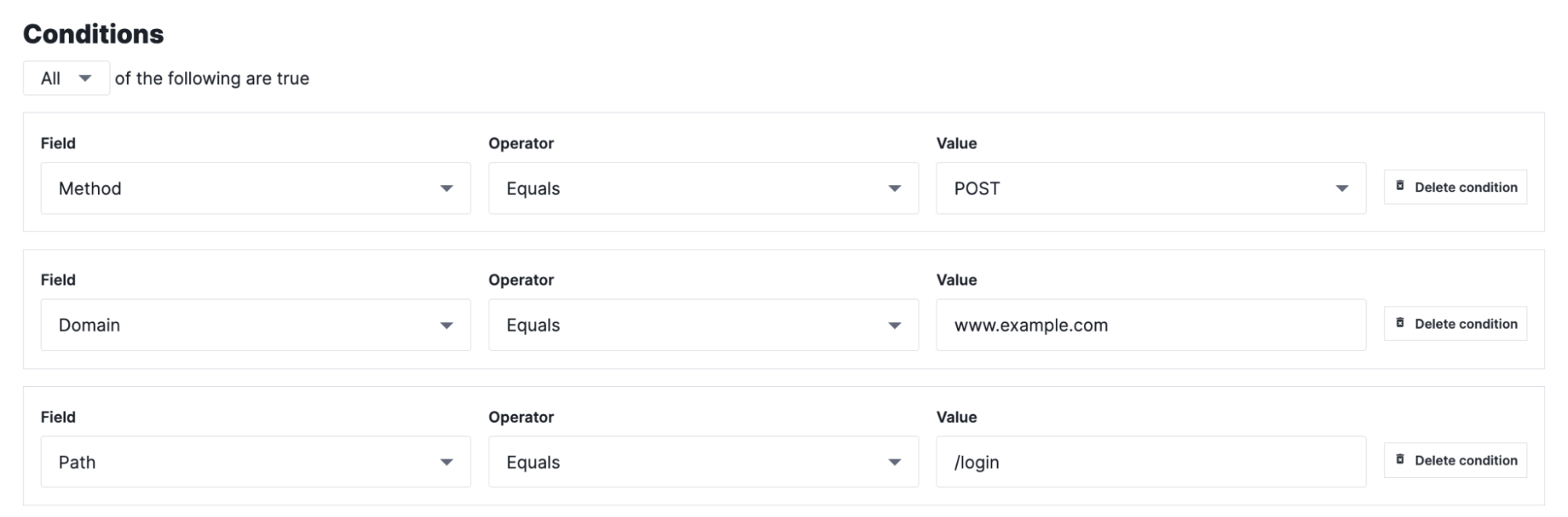
Task: Expand Operator dropdown in Method row
Action: tap(703, 188)
